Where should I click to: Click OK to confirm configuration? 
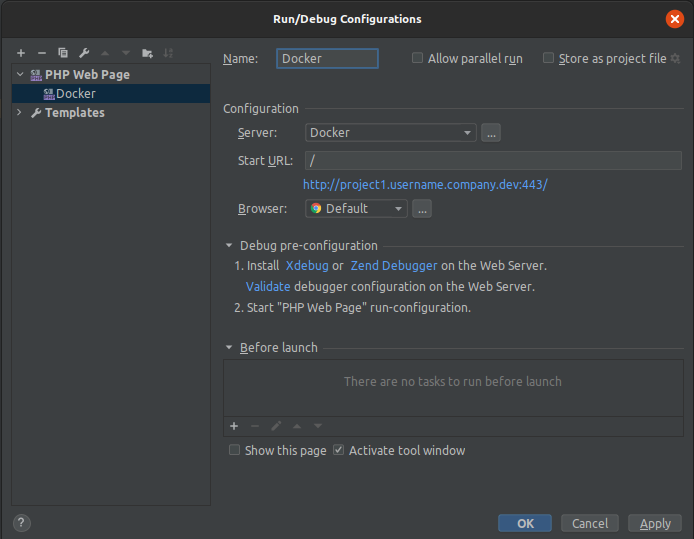tap(525, 524)
